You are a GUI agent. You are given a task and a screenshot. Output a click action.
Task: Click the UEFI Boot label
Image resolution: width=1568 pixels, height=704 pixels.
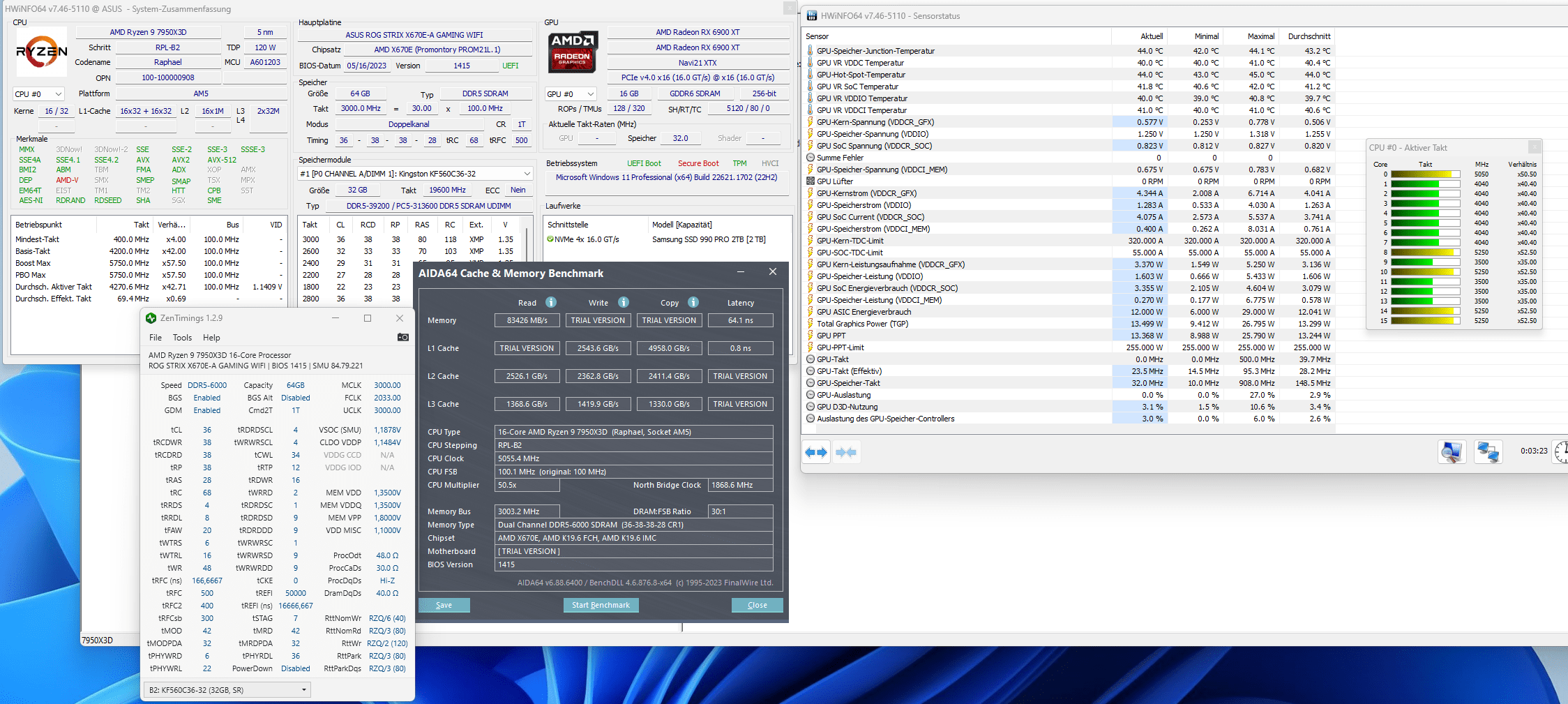coord(644,163)
